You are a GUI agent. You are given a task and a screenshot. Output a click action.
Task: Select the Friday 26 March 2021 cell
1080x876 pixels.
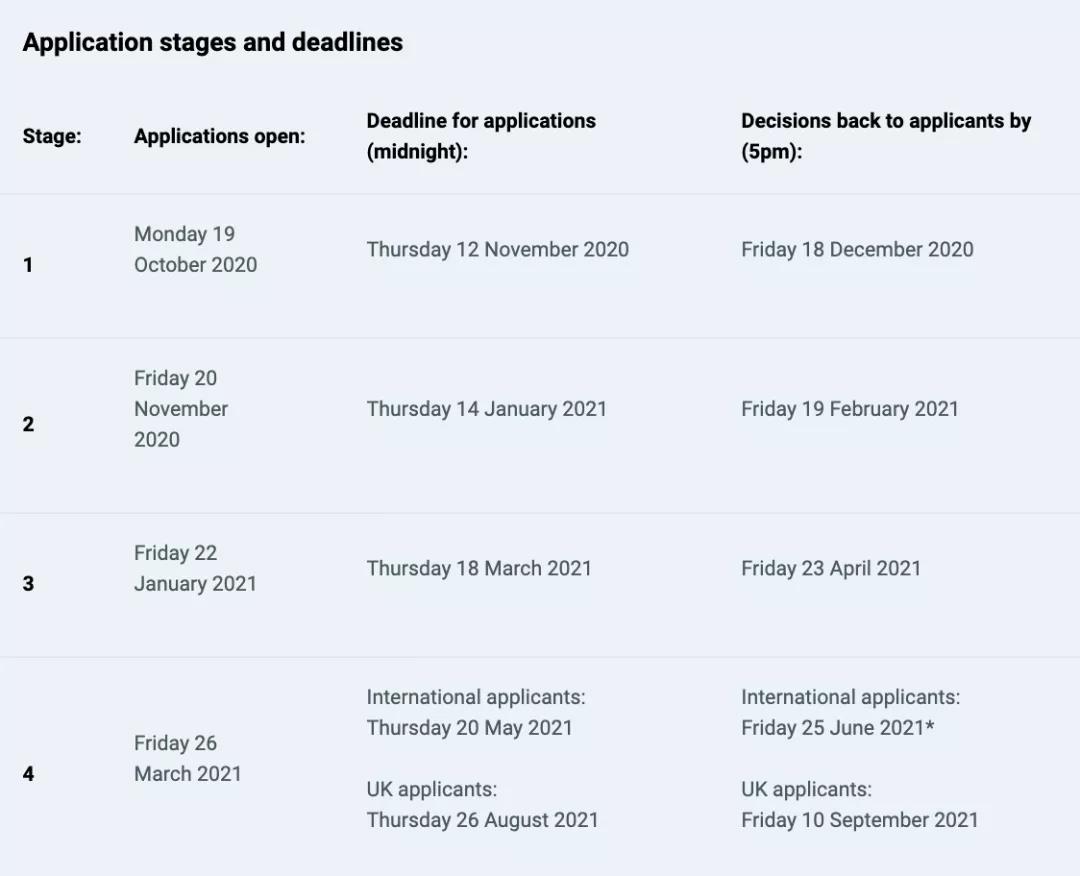187,758
